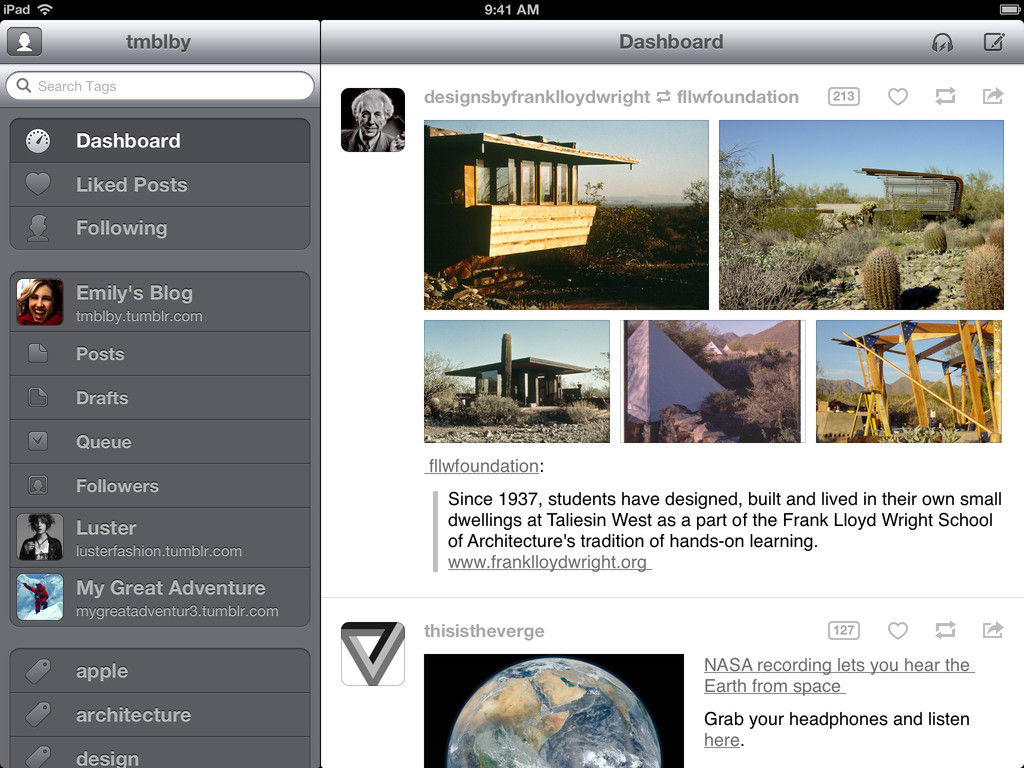Share the designsbyfranklloydwright post

[x=992, y=97]
